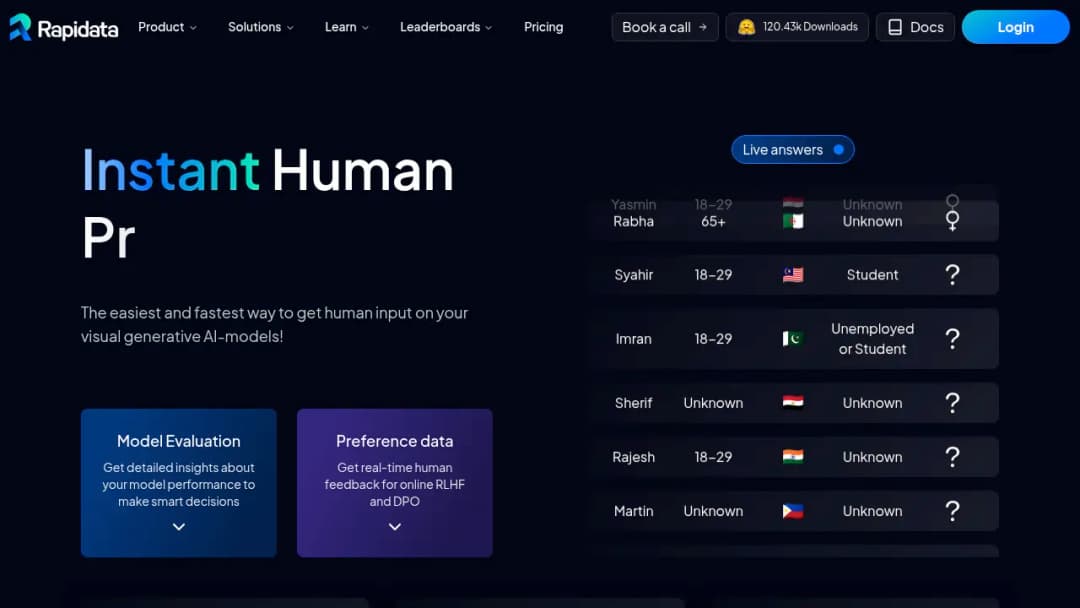Image resolution: width=1080 pixels, height=608 pixels.
Task: Expand the Solutions menu
Action: click(x=260, y=27)
